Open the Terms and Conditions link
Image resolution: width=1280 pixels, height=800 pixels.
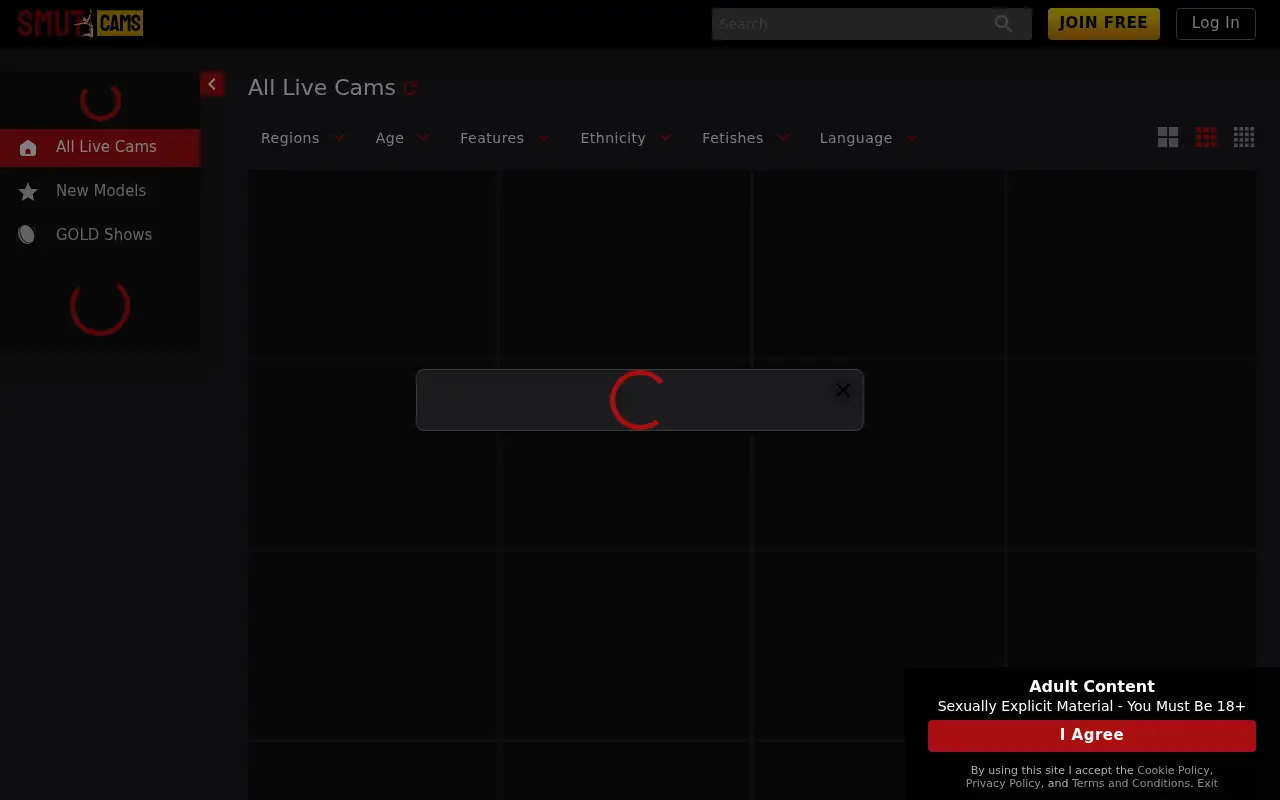coord(1131,784)
